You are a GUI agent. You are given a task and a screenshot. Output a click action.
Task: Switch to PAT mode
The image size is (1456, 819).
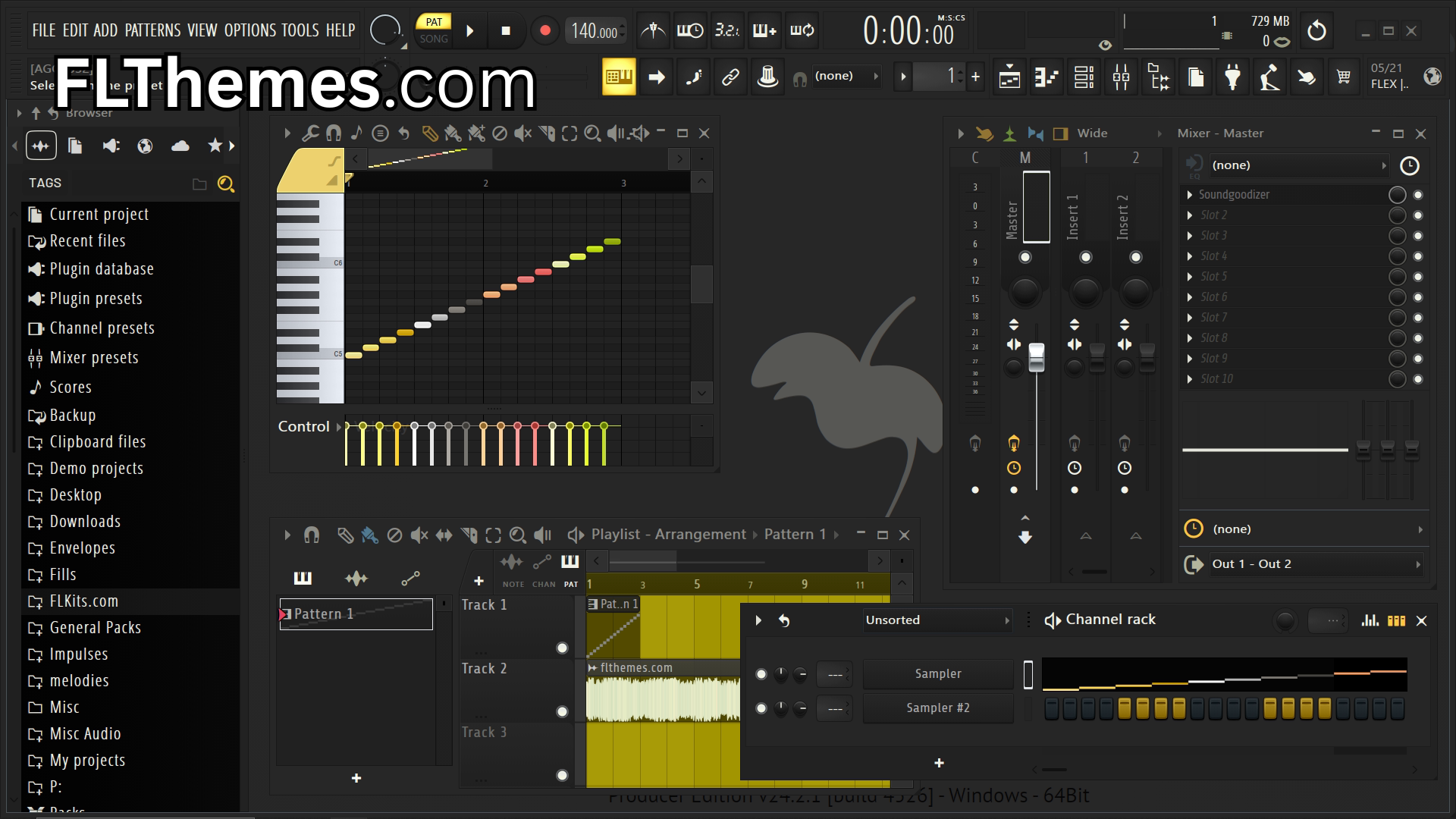(x=434, y=22)
